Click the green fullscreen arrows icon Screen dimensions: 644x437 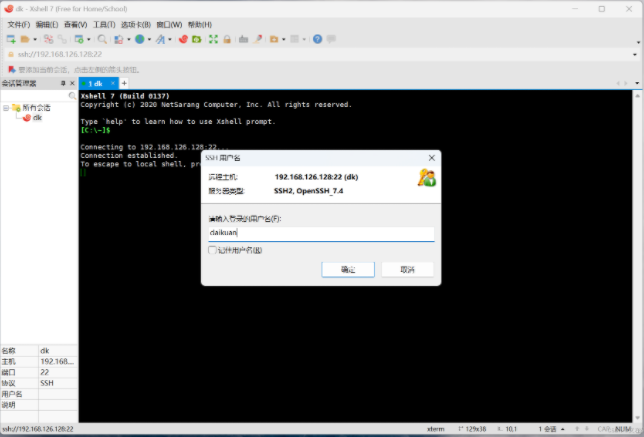[x=212, y=39]
